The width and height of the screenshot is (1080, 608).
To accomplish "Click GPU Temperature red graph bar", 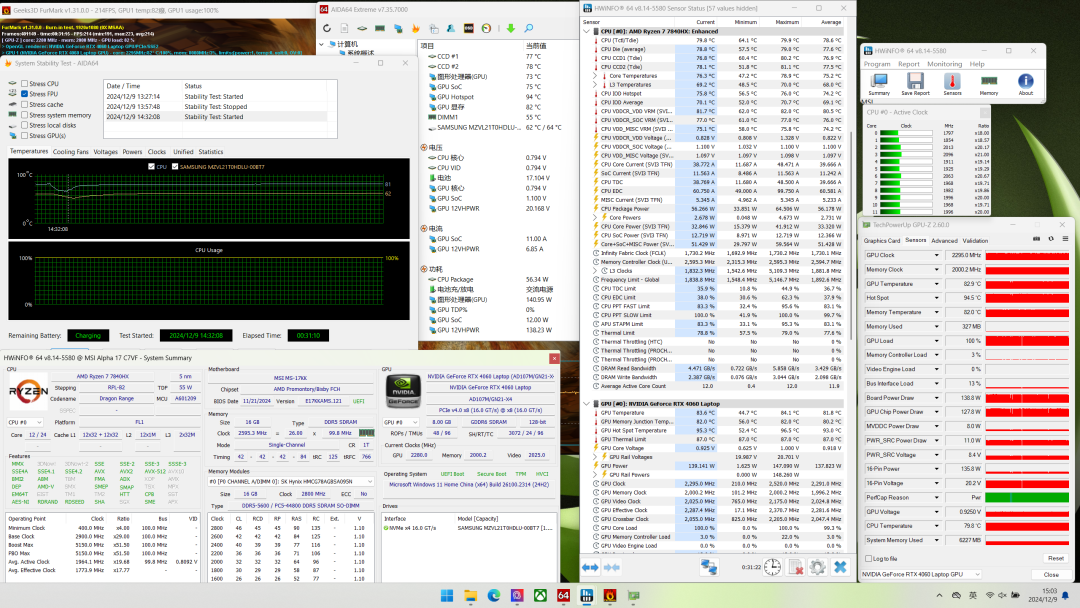I will tap(1027, 284).
